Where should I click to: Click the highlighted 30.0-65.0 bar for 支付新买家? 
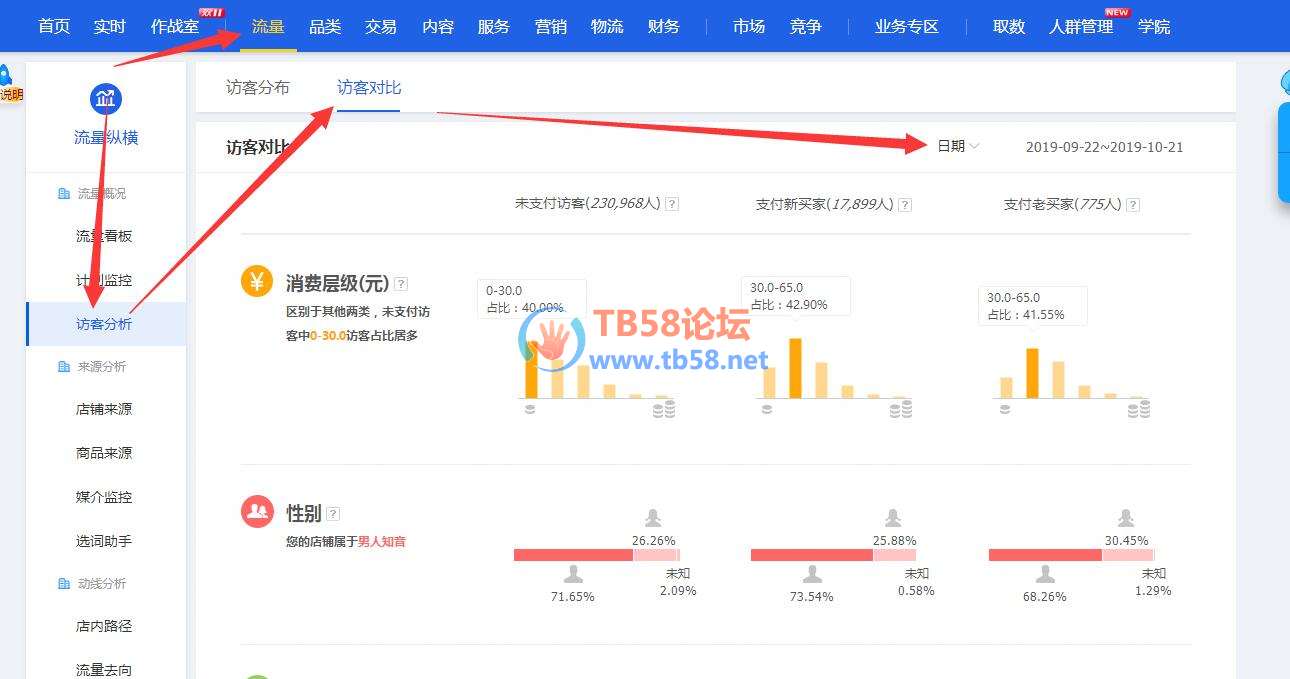point(796,368)
